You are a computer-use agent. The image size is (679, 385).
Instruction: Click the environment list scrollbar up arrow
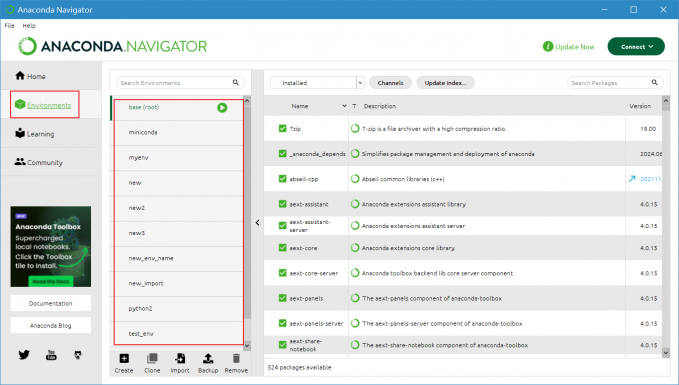click(247, 100)
